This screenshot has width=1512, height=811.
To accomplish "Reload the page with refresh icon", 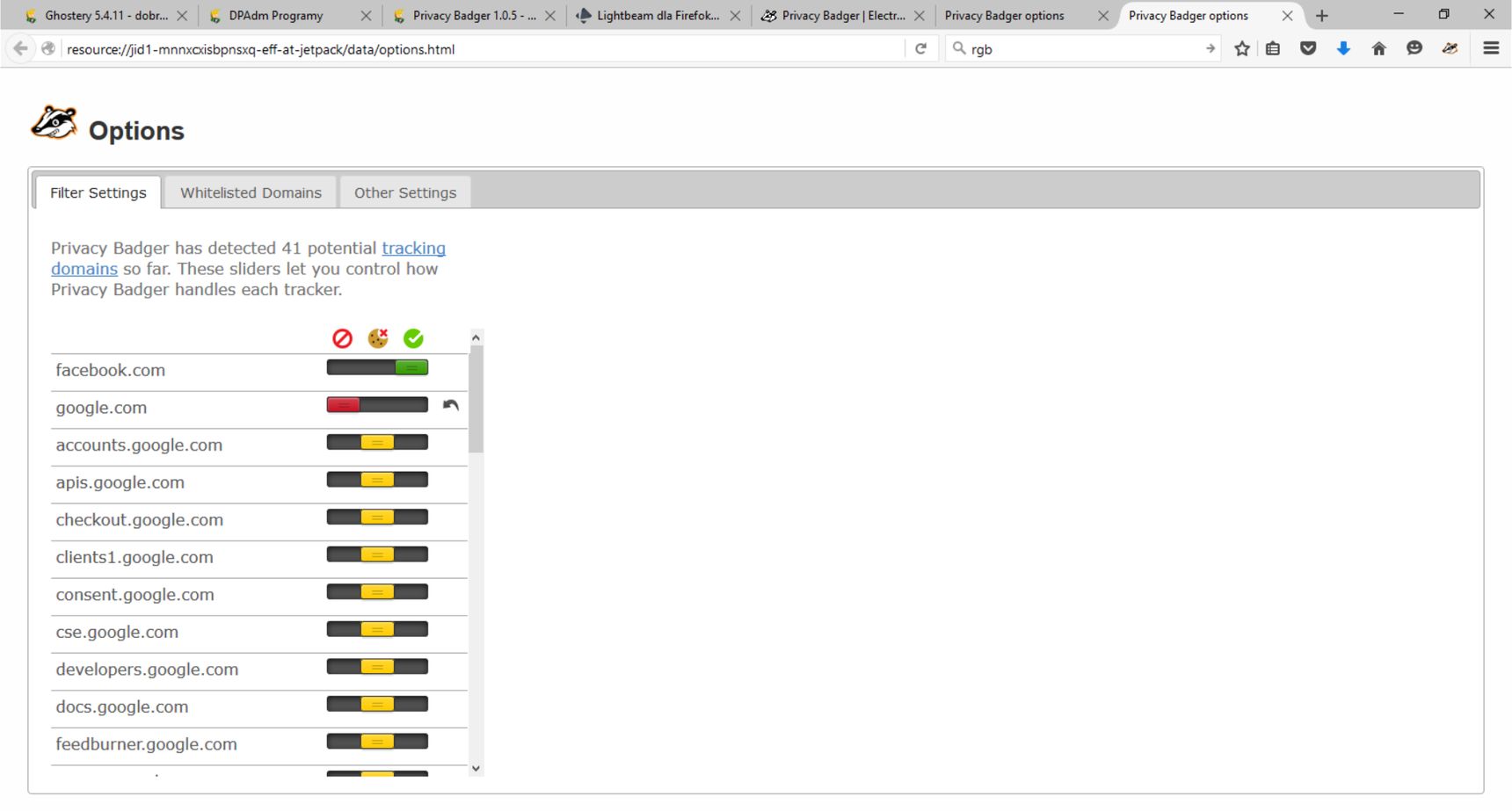I will 920,49.
